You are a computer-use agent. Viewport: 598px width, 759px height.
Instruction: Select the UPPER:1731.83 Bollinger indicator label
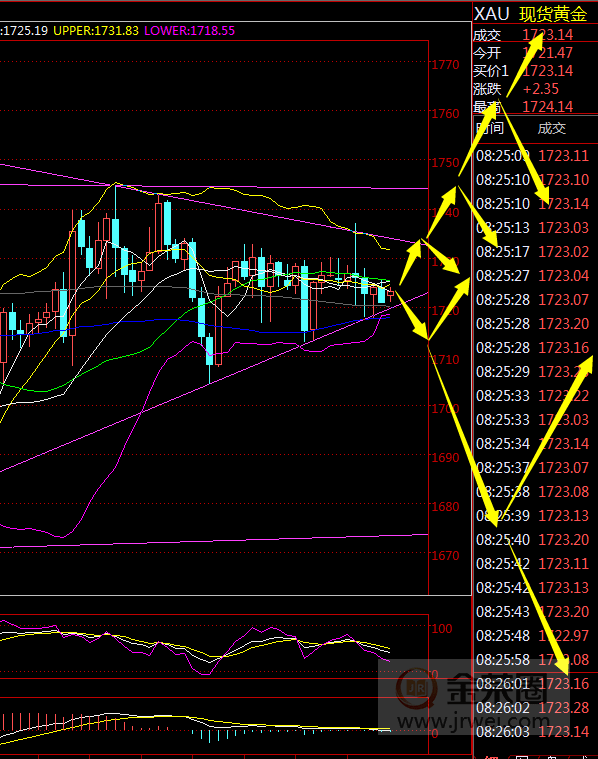(x=96, y=30)
